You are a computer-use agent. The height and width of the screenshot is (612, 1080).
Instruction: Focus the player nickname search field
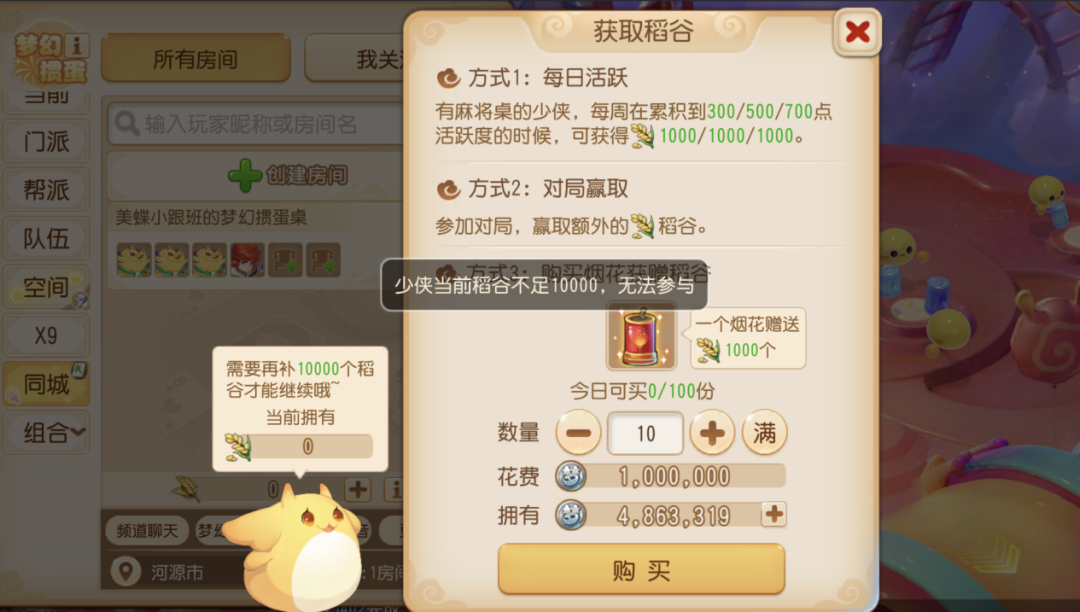point(256,124)
